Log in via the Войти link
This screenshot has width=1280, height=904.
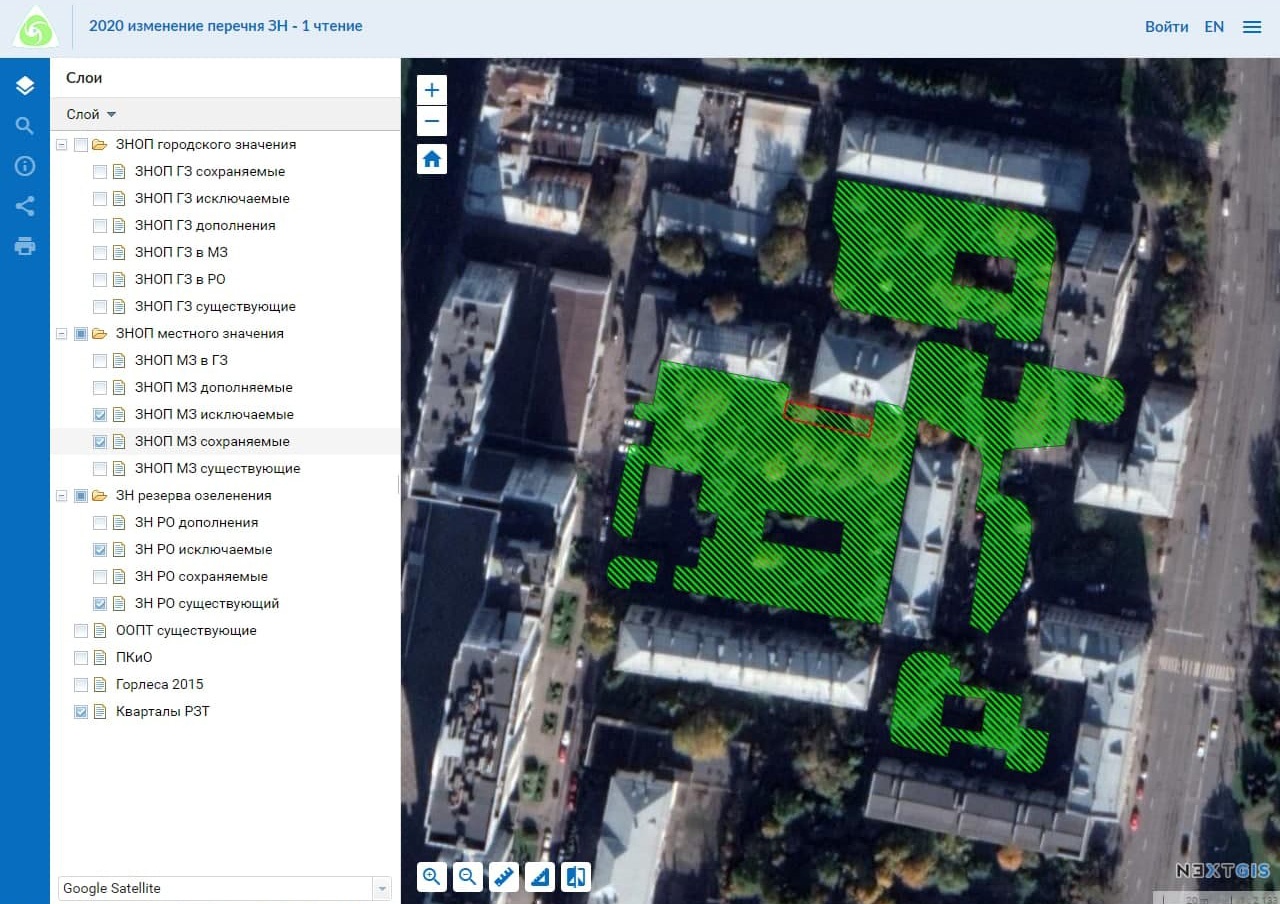pos(1167,27)
